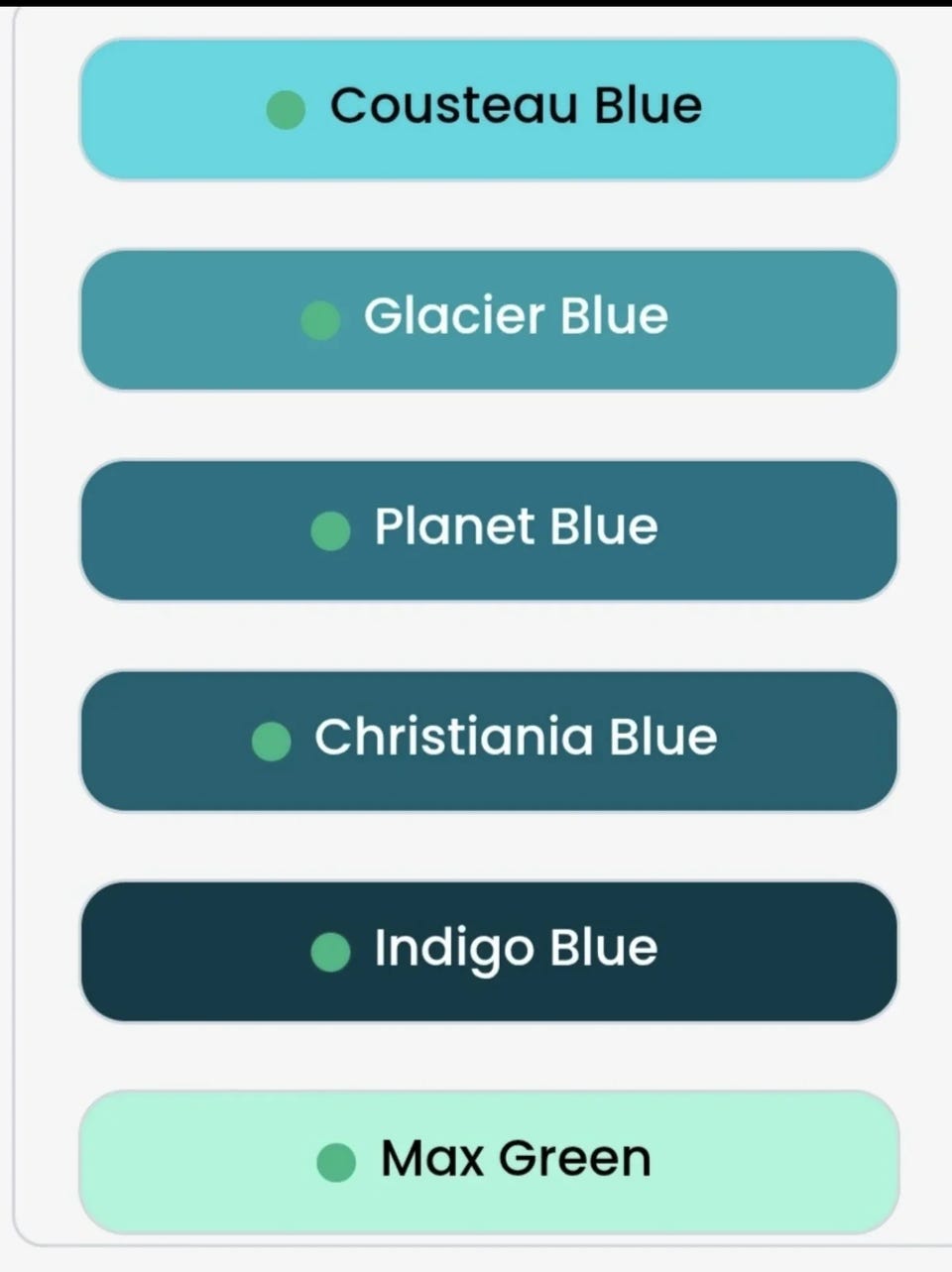Click the green dot beside Cousteau Blue
Screen dimensions: 952x1272
(x=286, y=109)
